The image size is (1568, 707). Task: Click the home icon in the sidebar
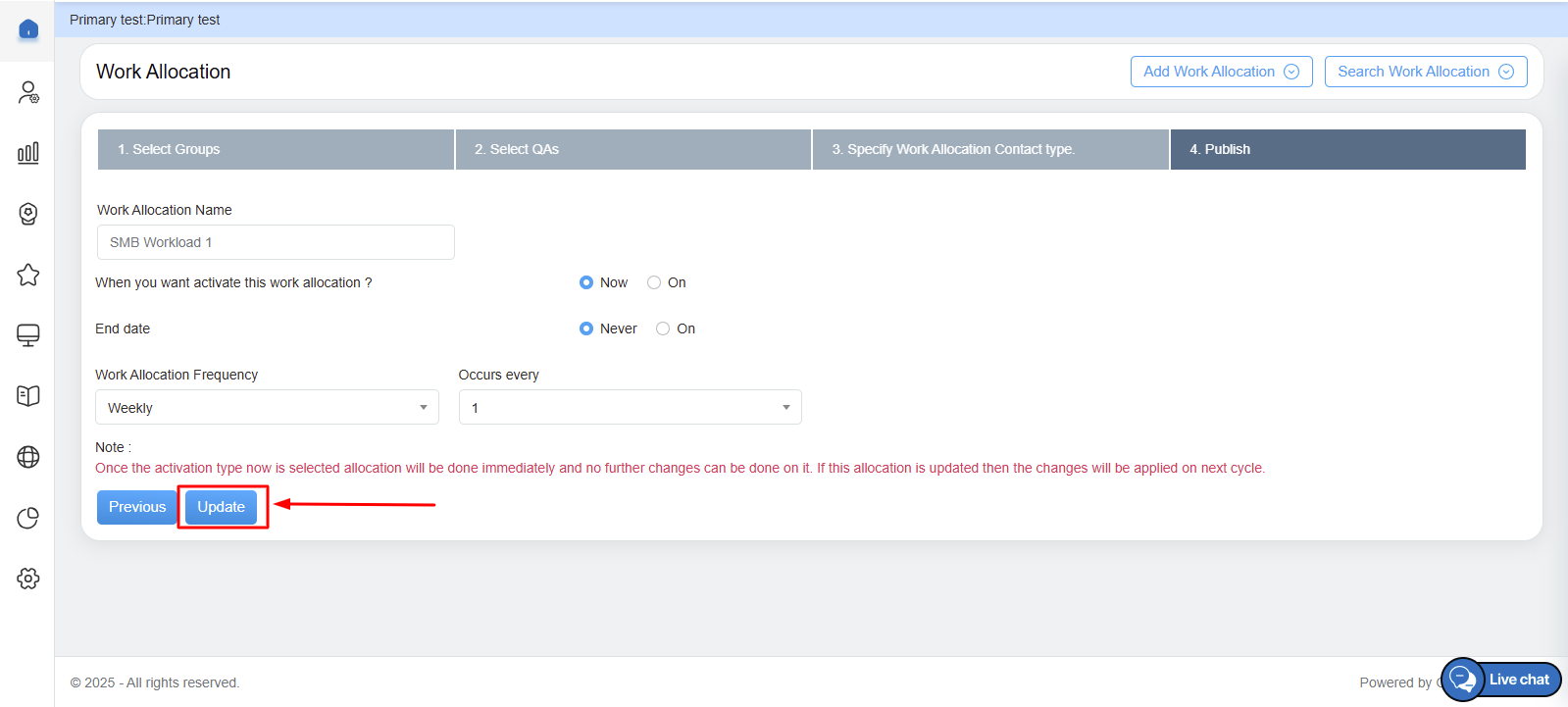(x=28, y=29)
